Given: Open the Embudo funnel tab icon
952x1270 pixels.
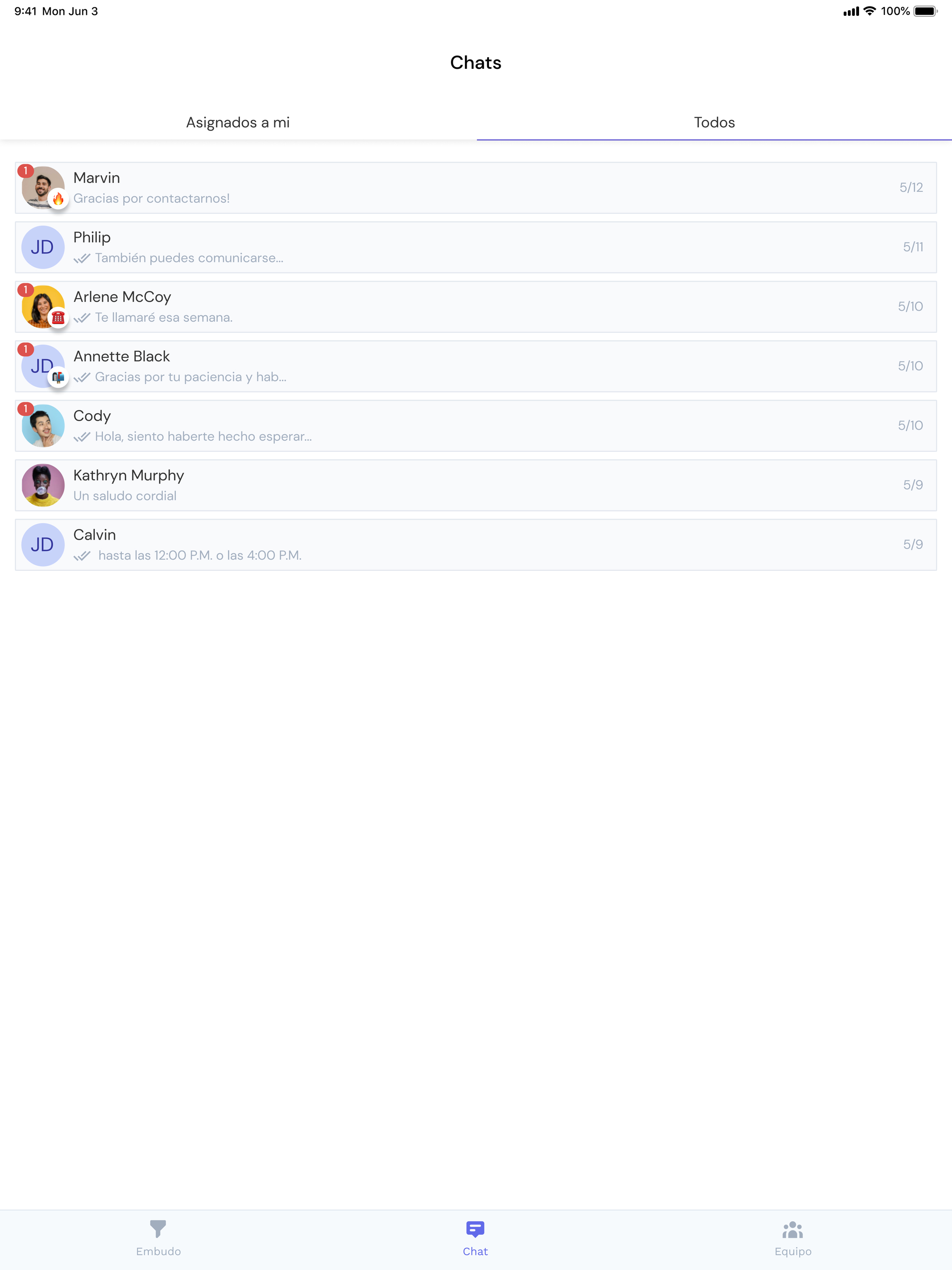Looking at the screenshot, I should coord(158,1229).
